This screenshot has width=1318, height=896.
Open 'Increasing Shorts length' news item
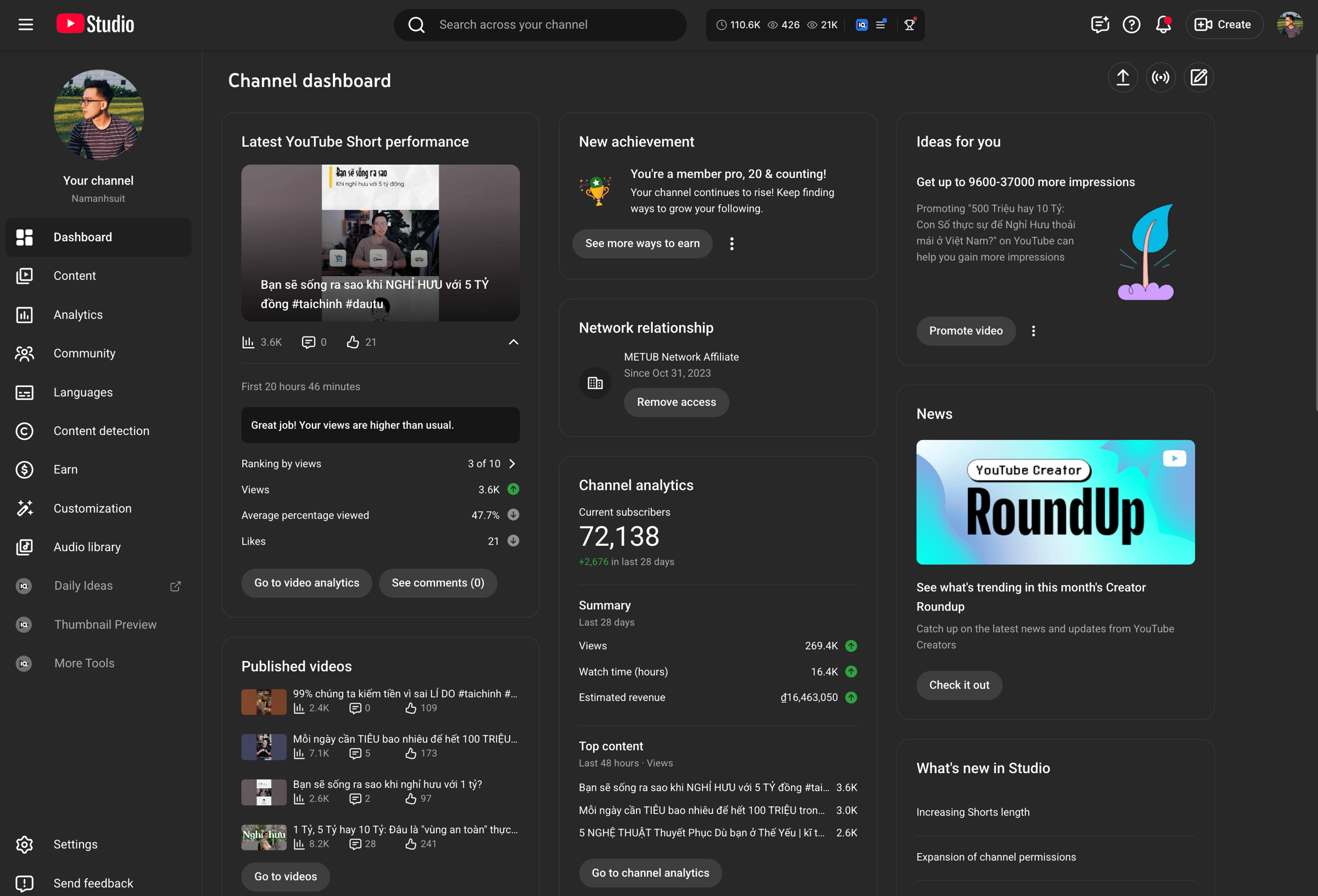(x=973, y=811)
